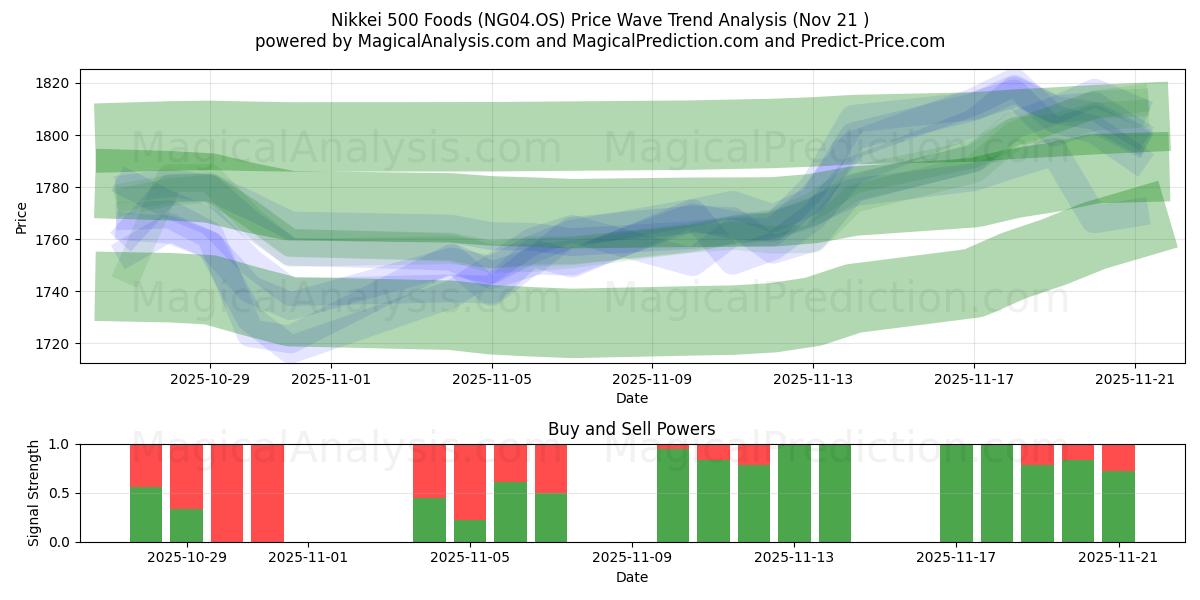Image resolution: width=1200 pixels, height=600 pixels.
Task: Click the "Date" label below the signal chart
Action: coord(631,577)
